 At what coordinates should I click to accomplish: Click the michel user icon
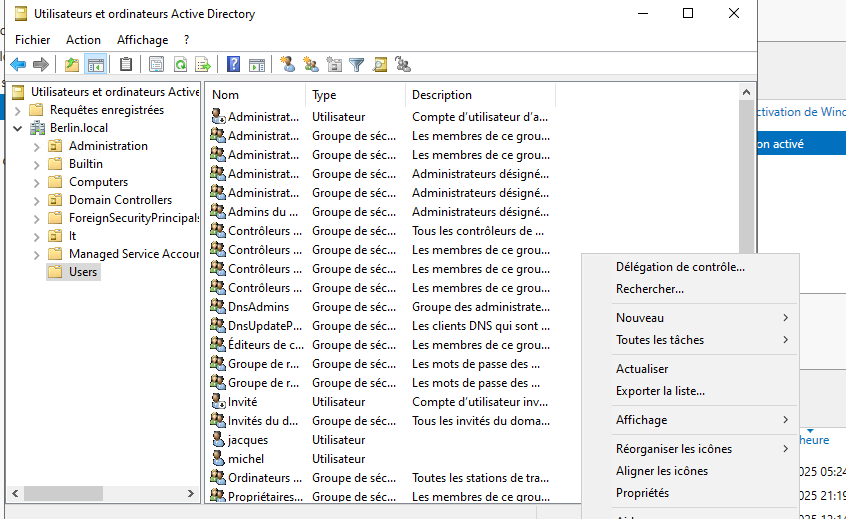218,459
